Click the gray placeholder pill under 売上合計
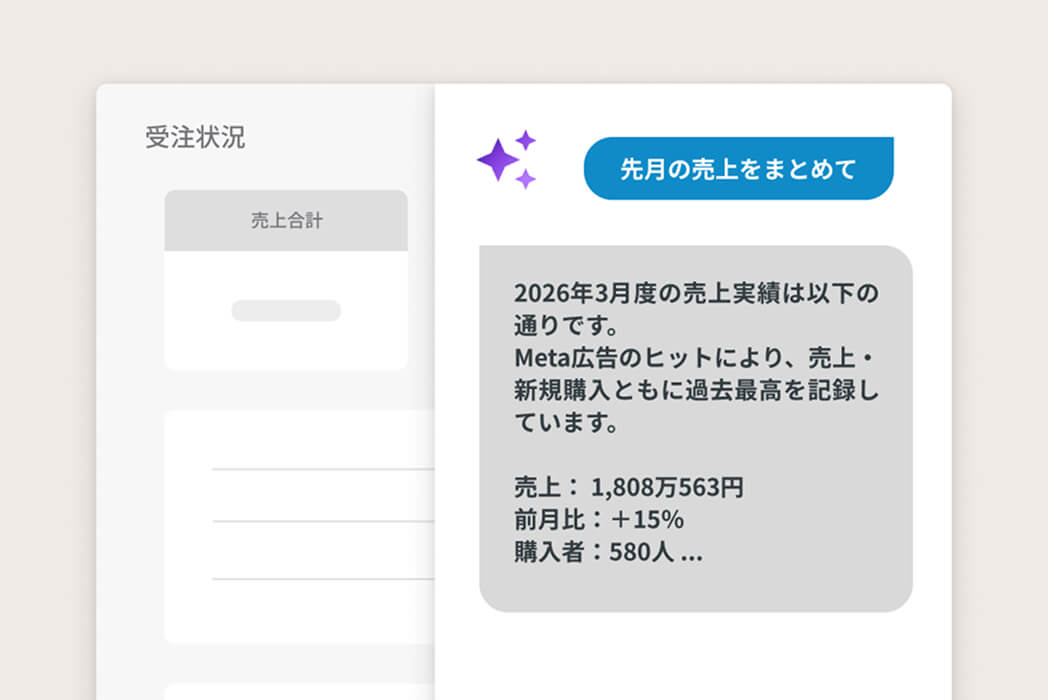 pyautogui.click(x=286, y=311)
